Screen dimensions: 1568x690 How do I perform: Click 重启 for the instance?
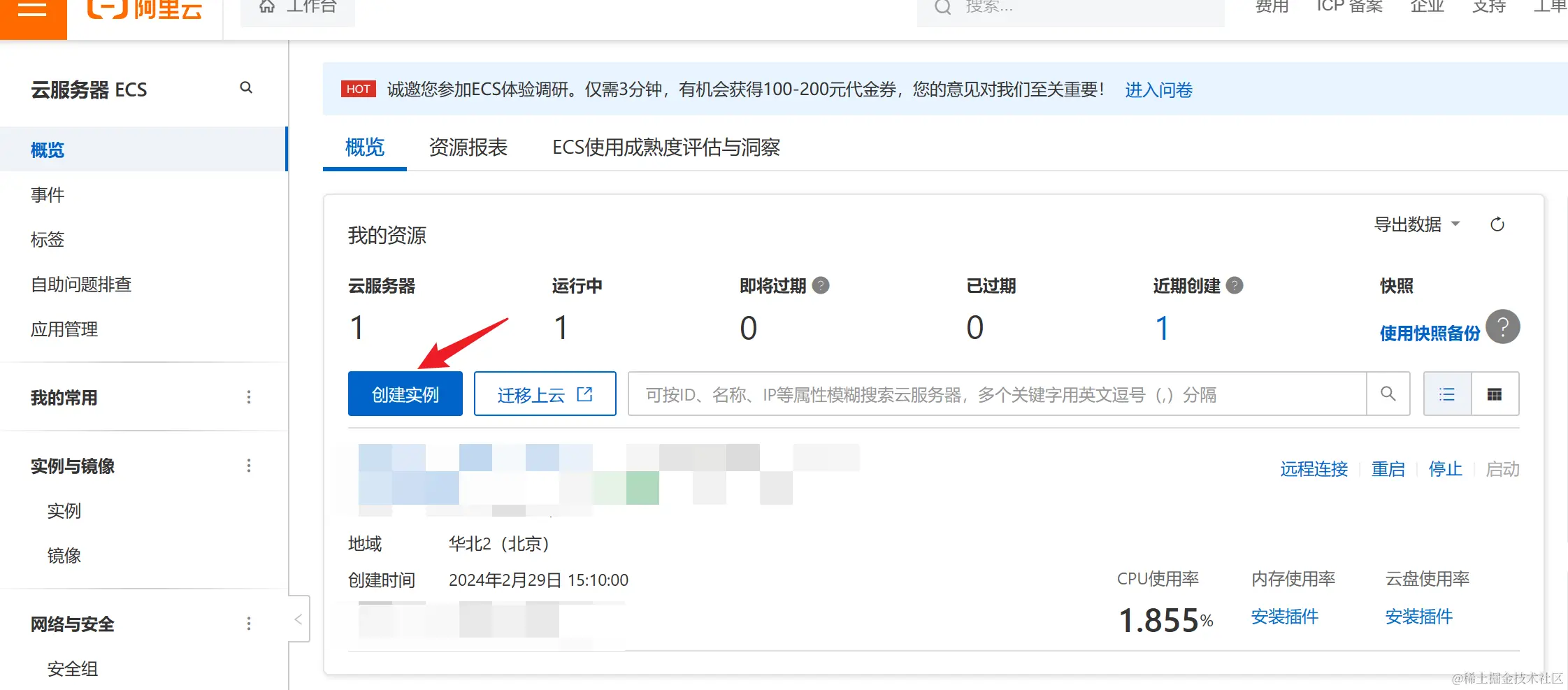coord(1388,468)
